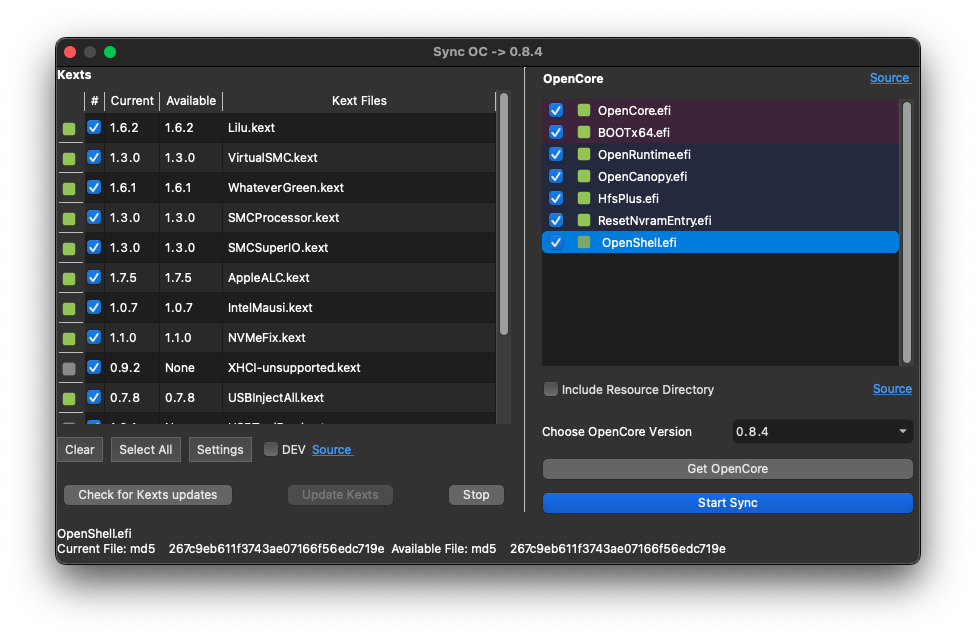Click the green status square for USBInjectAll.kext
This screenshot has height=638, width=976.
click(x=69, y=398)
